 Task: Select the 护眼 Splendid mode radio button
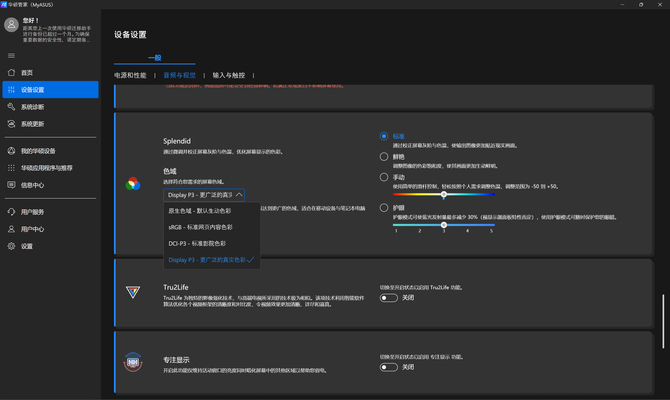[384, 208]
